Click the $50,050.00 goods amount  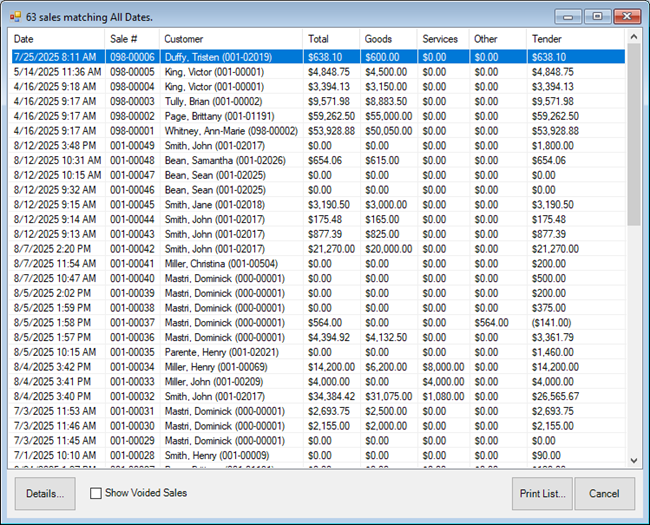(388, 131)
